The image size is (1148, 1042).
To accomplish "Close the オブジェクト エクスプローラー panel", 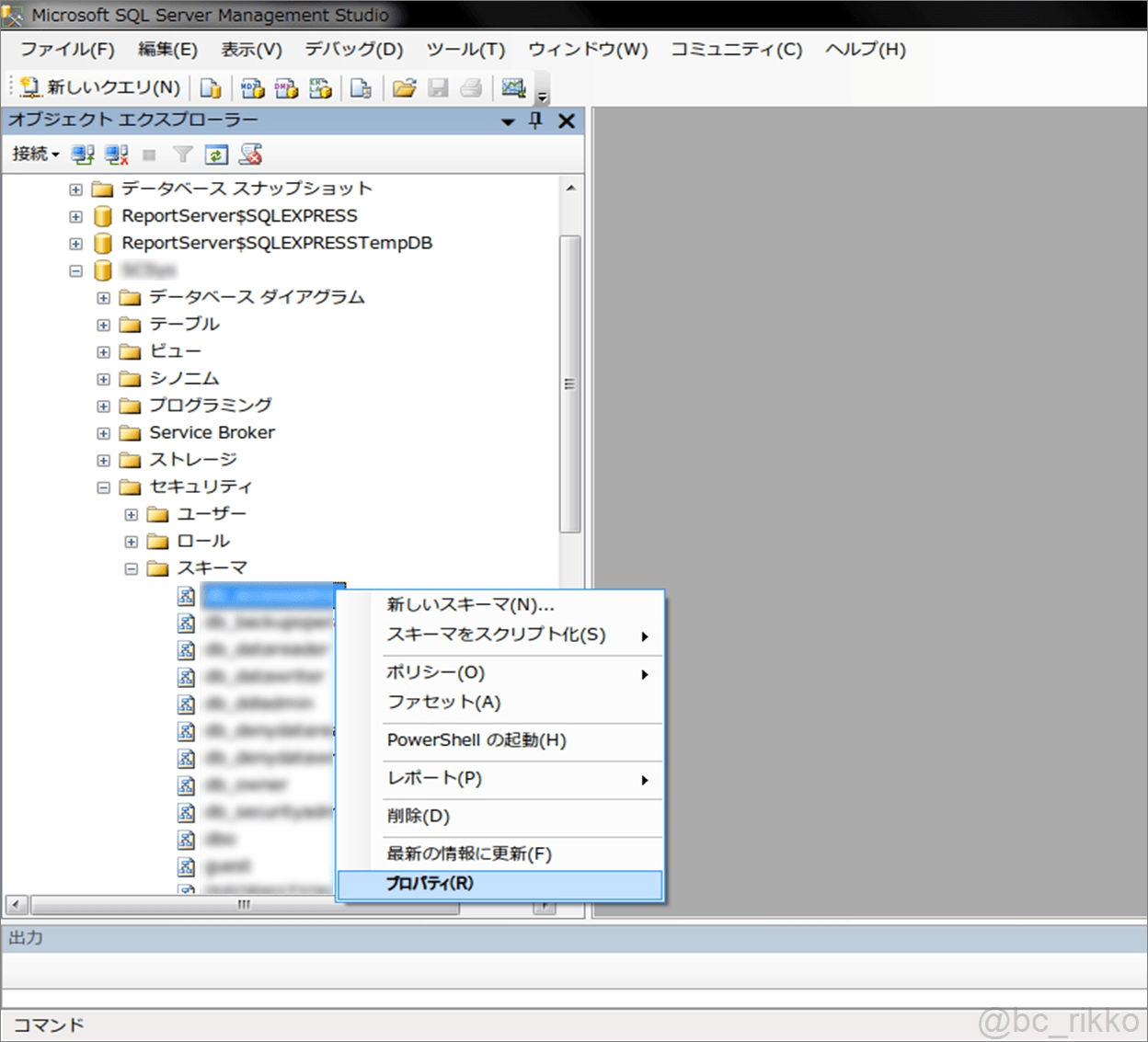I will pyautogui.click(x=567, y=120).
